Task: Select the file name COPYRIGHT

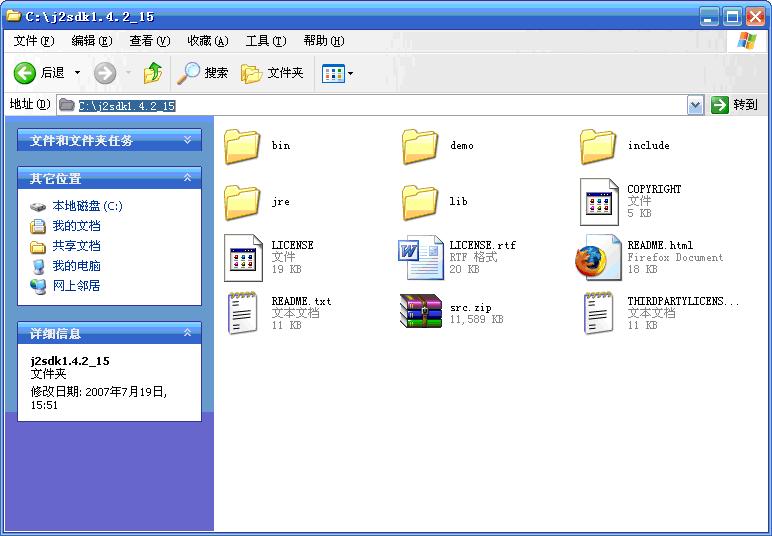Action: tap(654, 189)
